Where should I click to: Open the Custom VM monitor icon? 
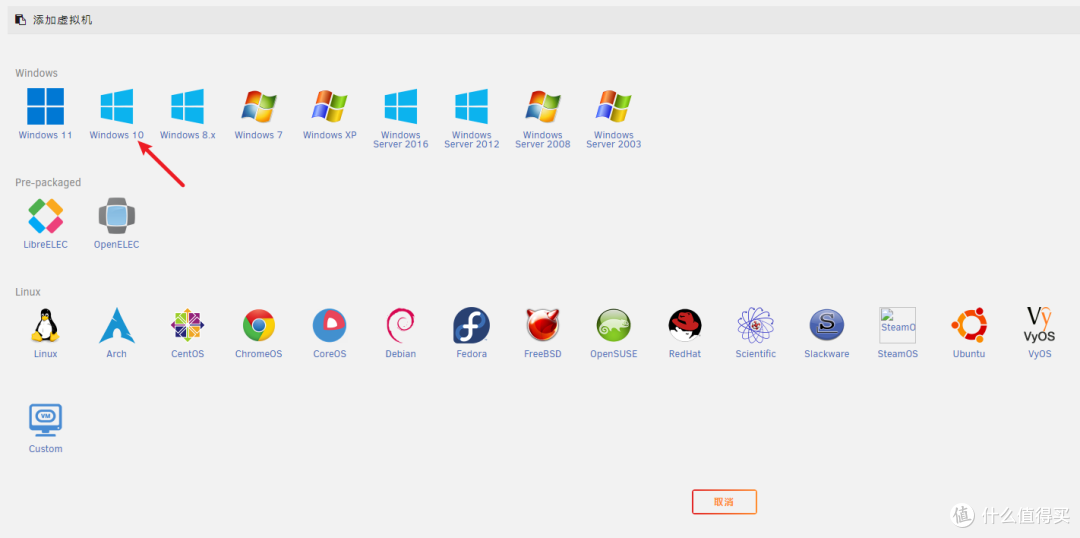tap(45, 420)
